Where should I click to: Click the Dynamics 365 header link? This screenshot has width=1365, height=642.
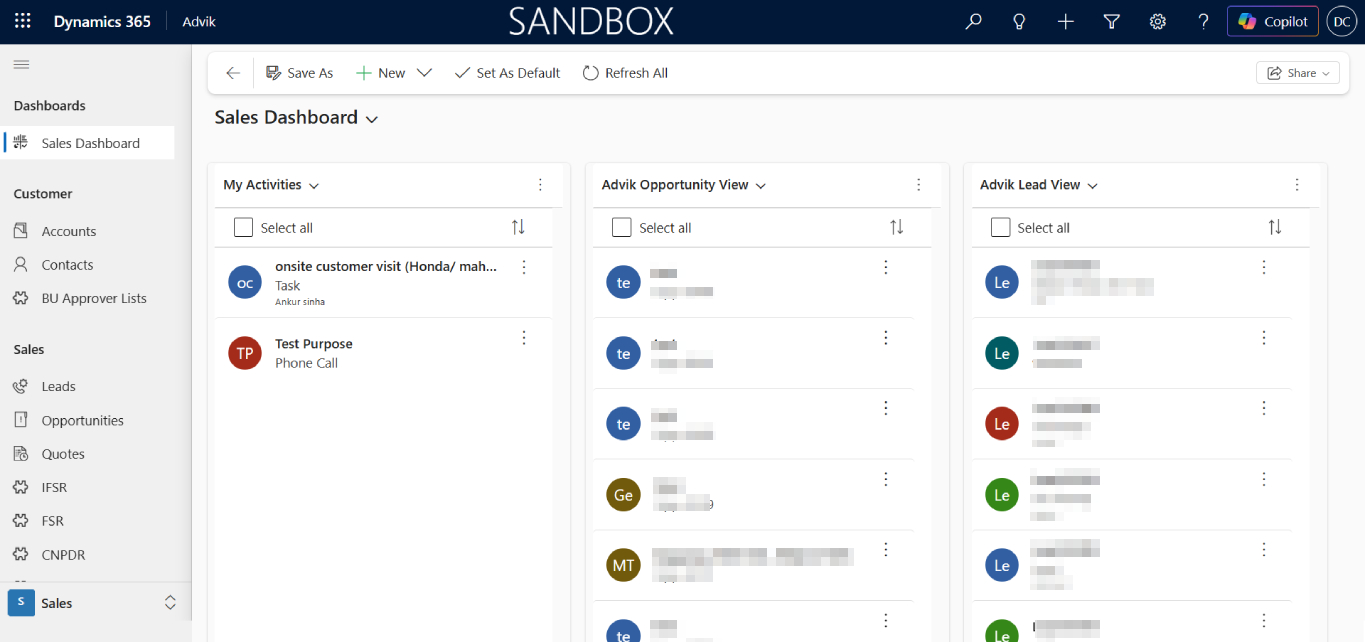(102, 21)
